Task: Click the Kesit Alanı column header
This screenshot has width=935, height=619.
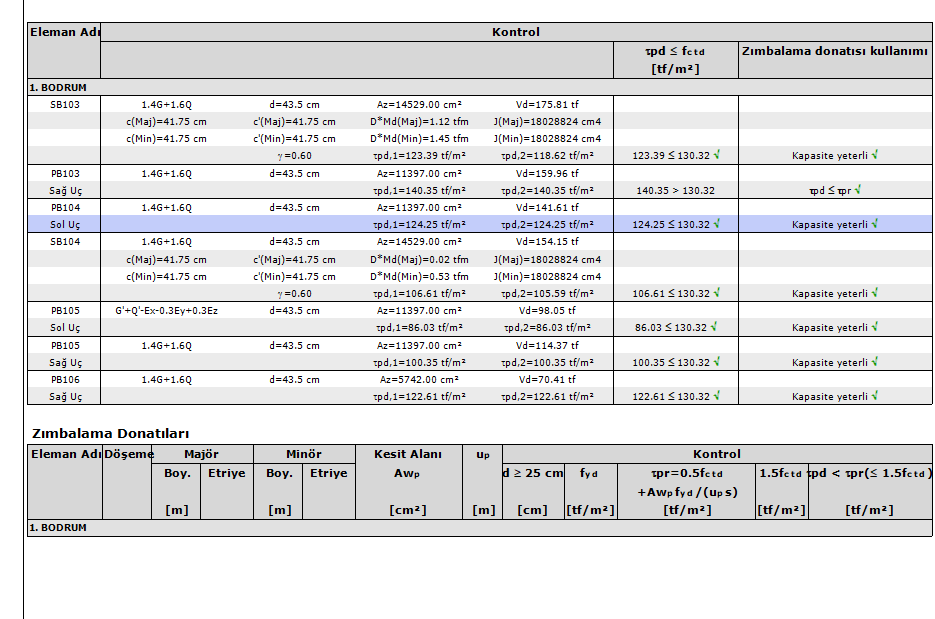Action: click(407, 454)
